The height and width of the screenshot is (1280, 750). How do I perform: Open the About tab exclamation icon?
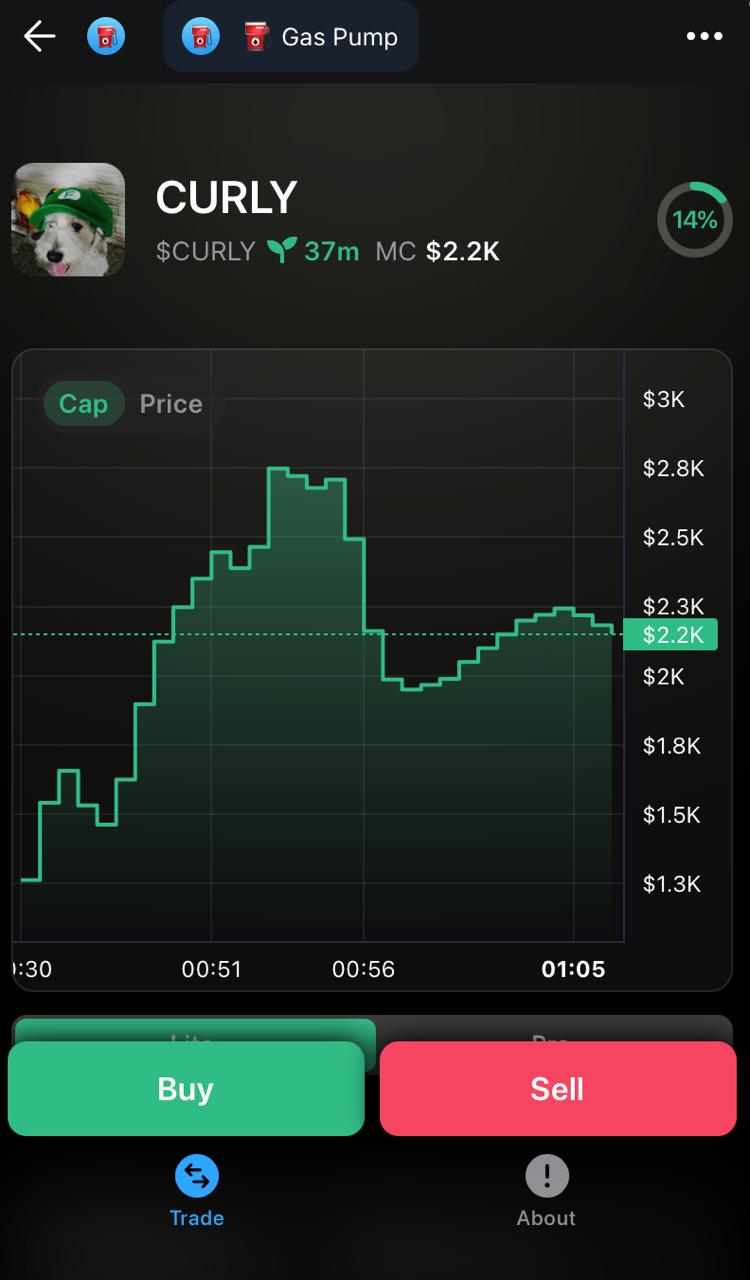(547, 1178)
